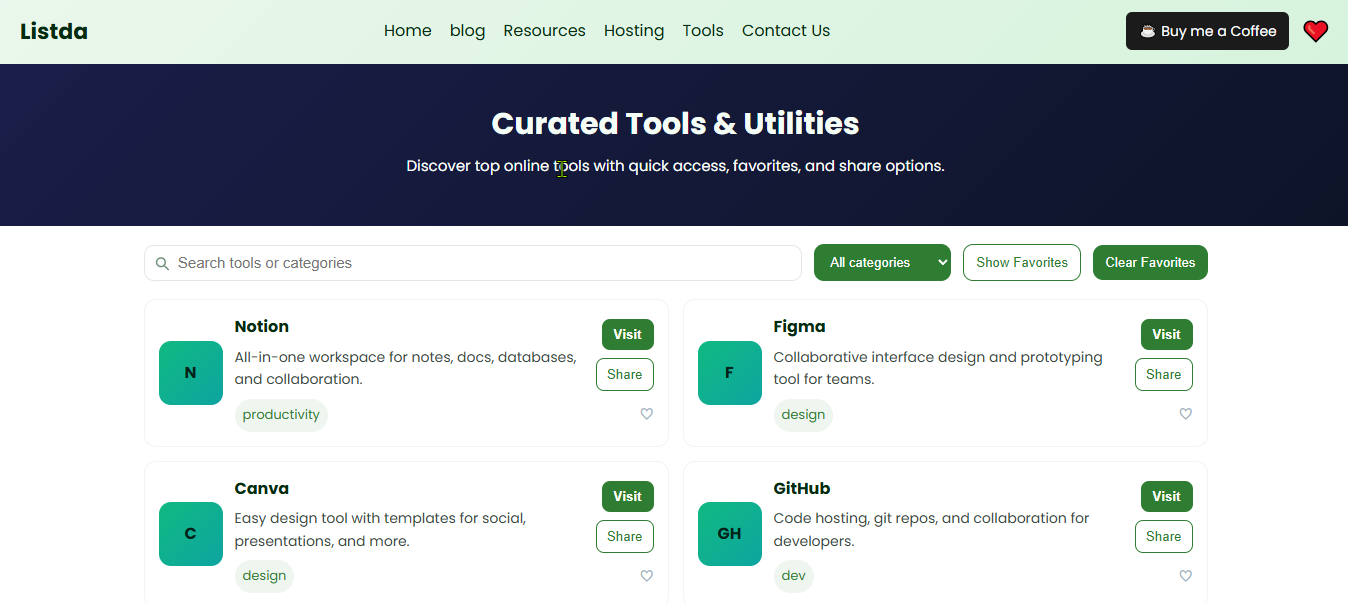Click the Canva C logo tile
Screen dimensions: 1348x603
pos(191,534)
